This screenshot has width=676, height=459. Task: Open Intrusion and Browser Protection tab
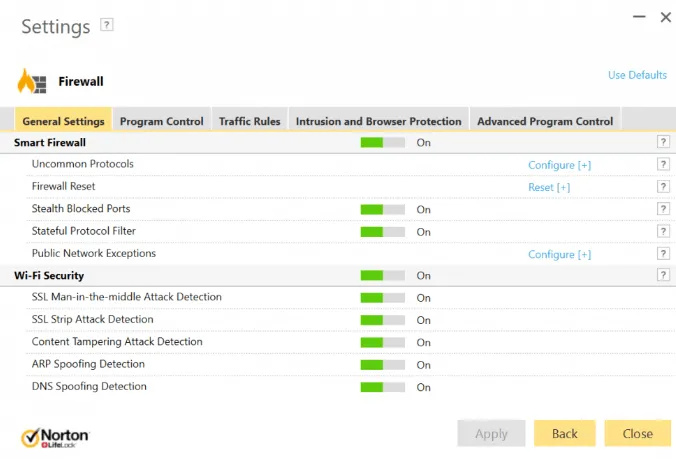click(378, 121)
